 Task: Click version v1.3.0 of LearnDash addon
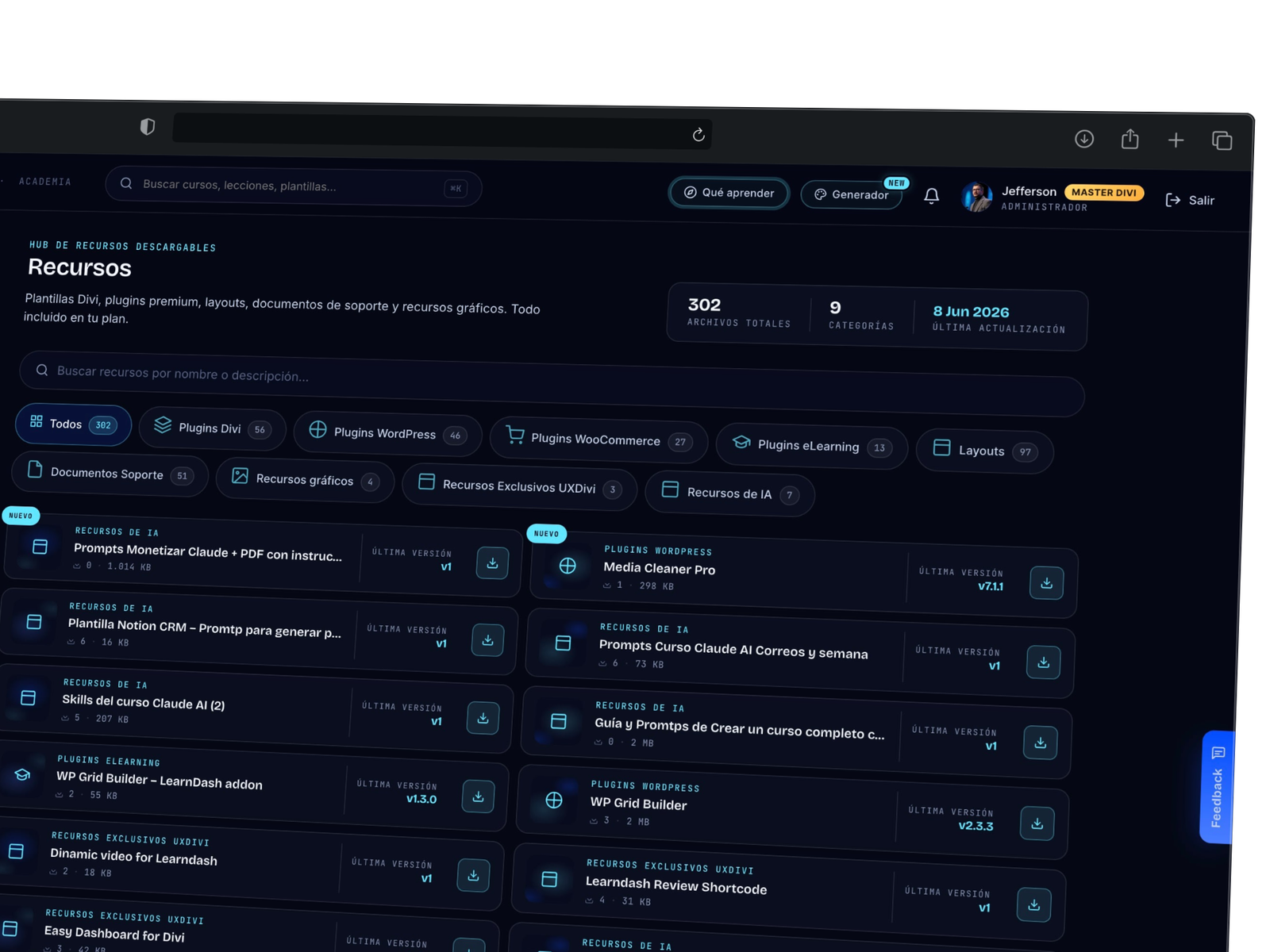tap(421, 799)
